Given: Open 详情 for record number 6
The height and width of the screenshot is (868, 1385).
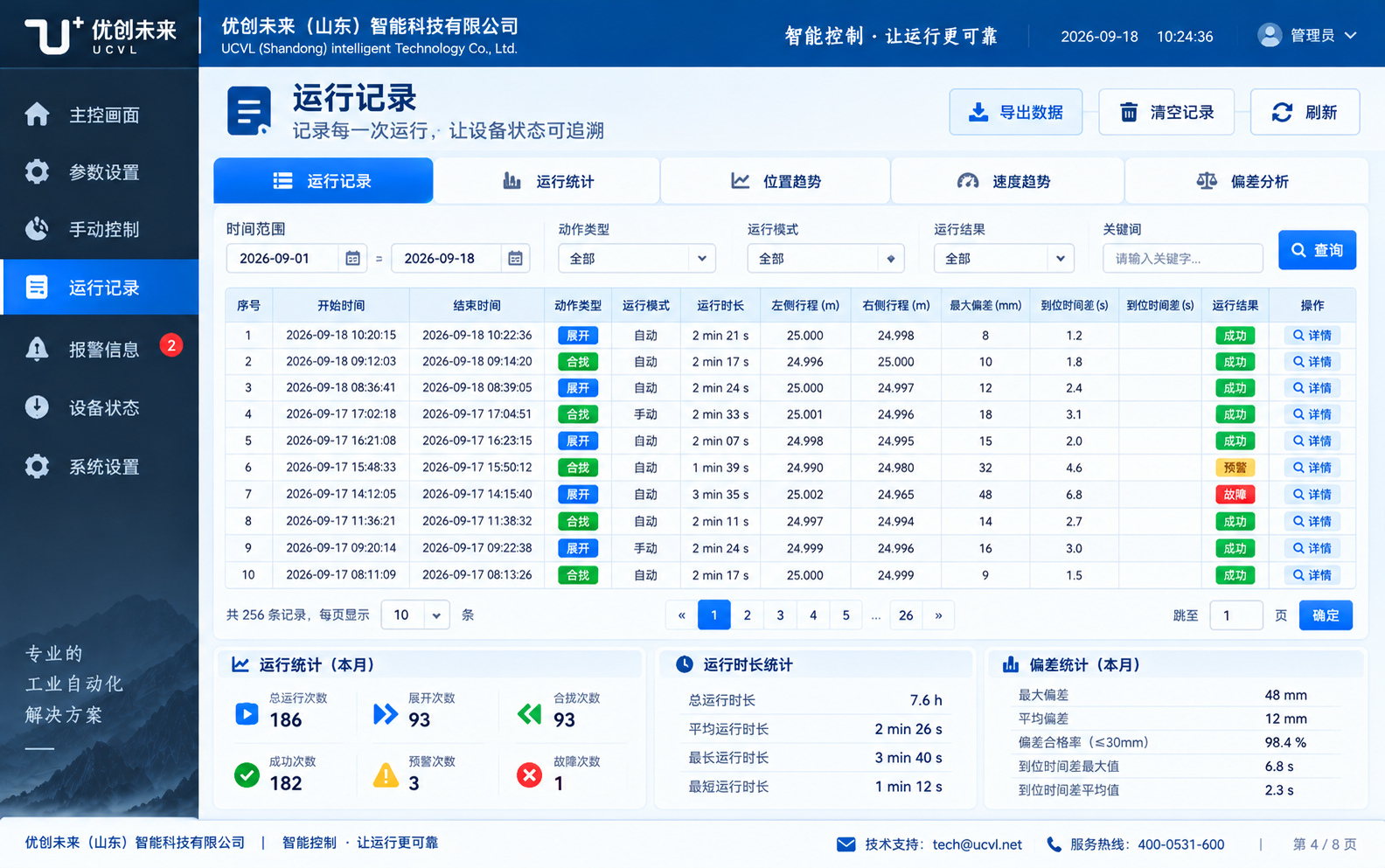Looking at the screenshot, I should pos(1312,468).
